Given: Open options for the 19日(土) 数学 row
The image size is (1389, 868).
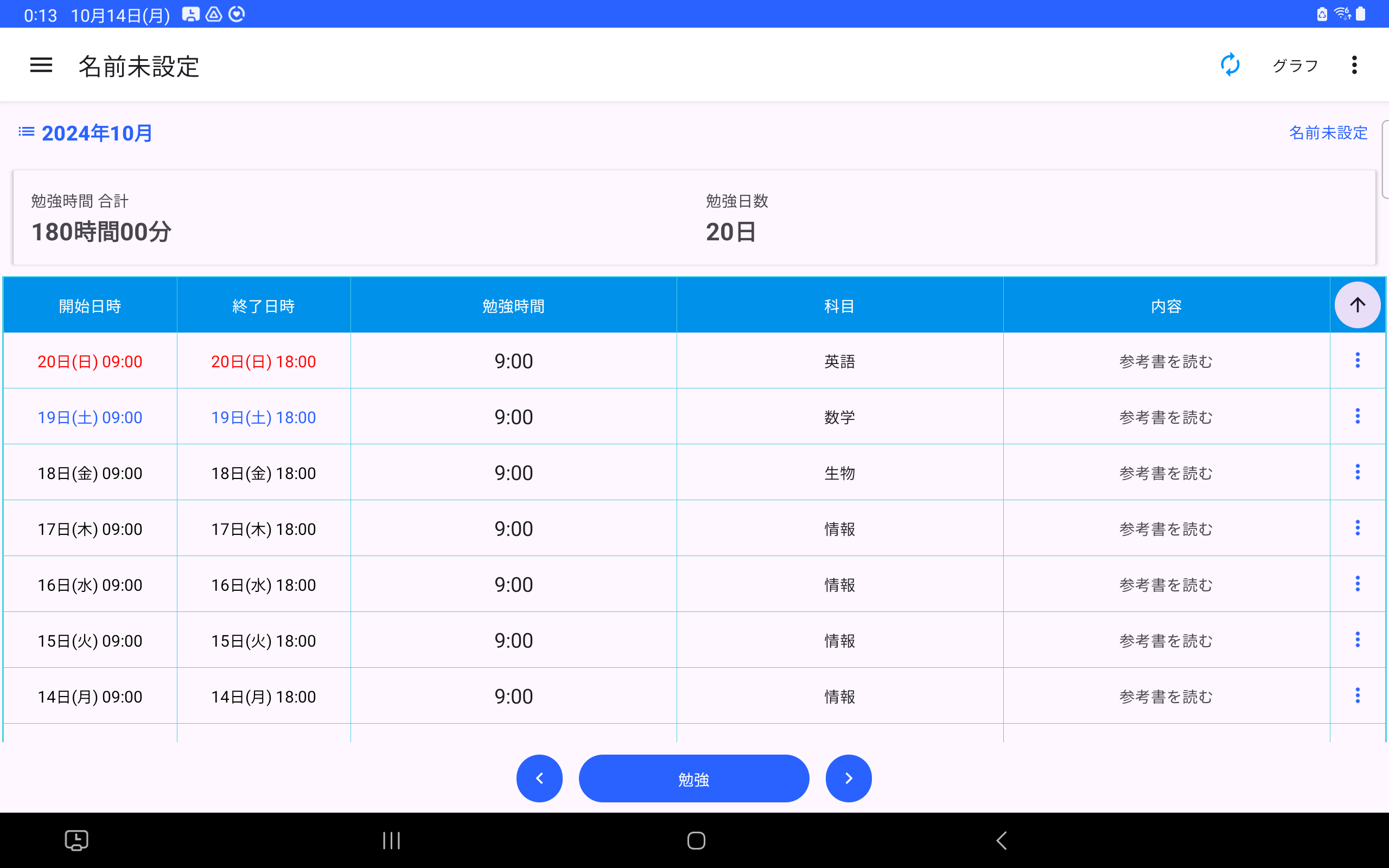Looking at the screenshot, I should [1357, 416].
